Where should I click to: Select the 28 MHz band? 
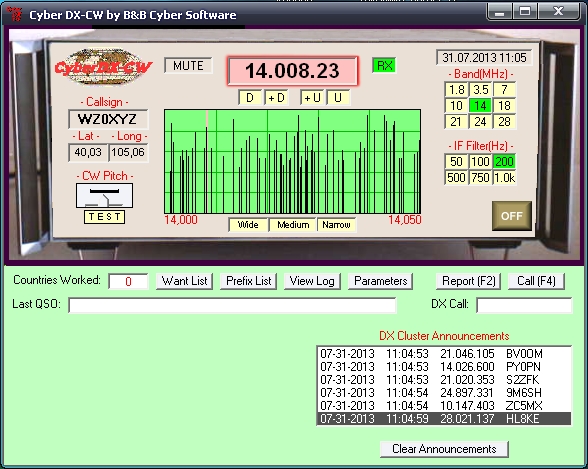click(504, 122)
